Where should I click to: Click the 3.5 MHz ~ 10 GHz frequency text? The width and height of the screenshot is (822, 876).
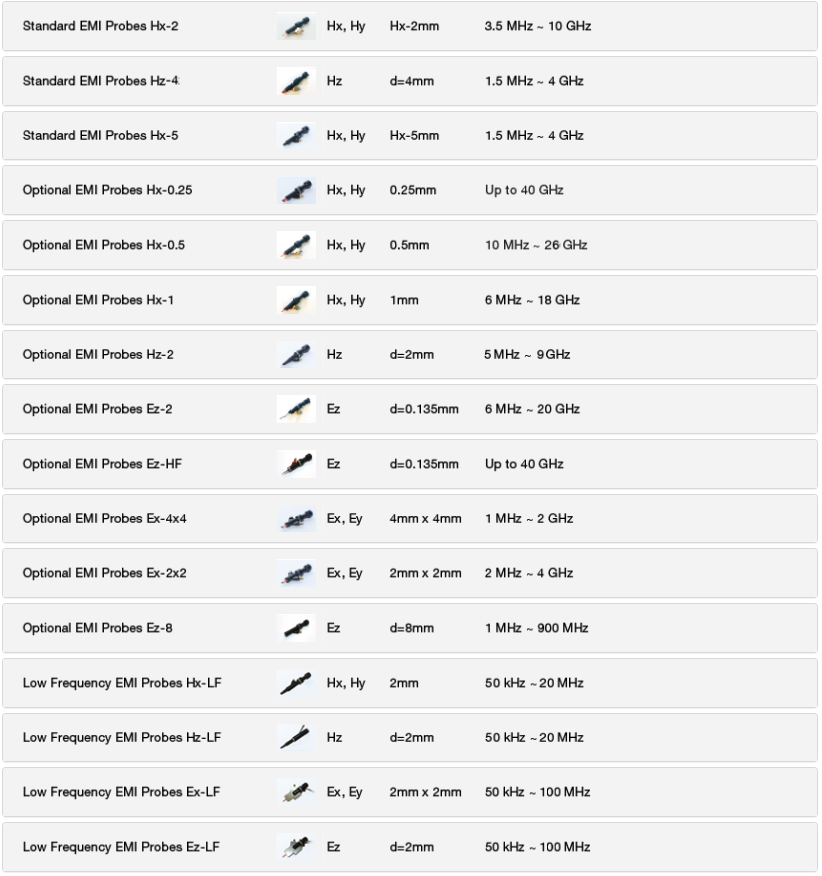(538, 26)
